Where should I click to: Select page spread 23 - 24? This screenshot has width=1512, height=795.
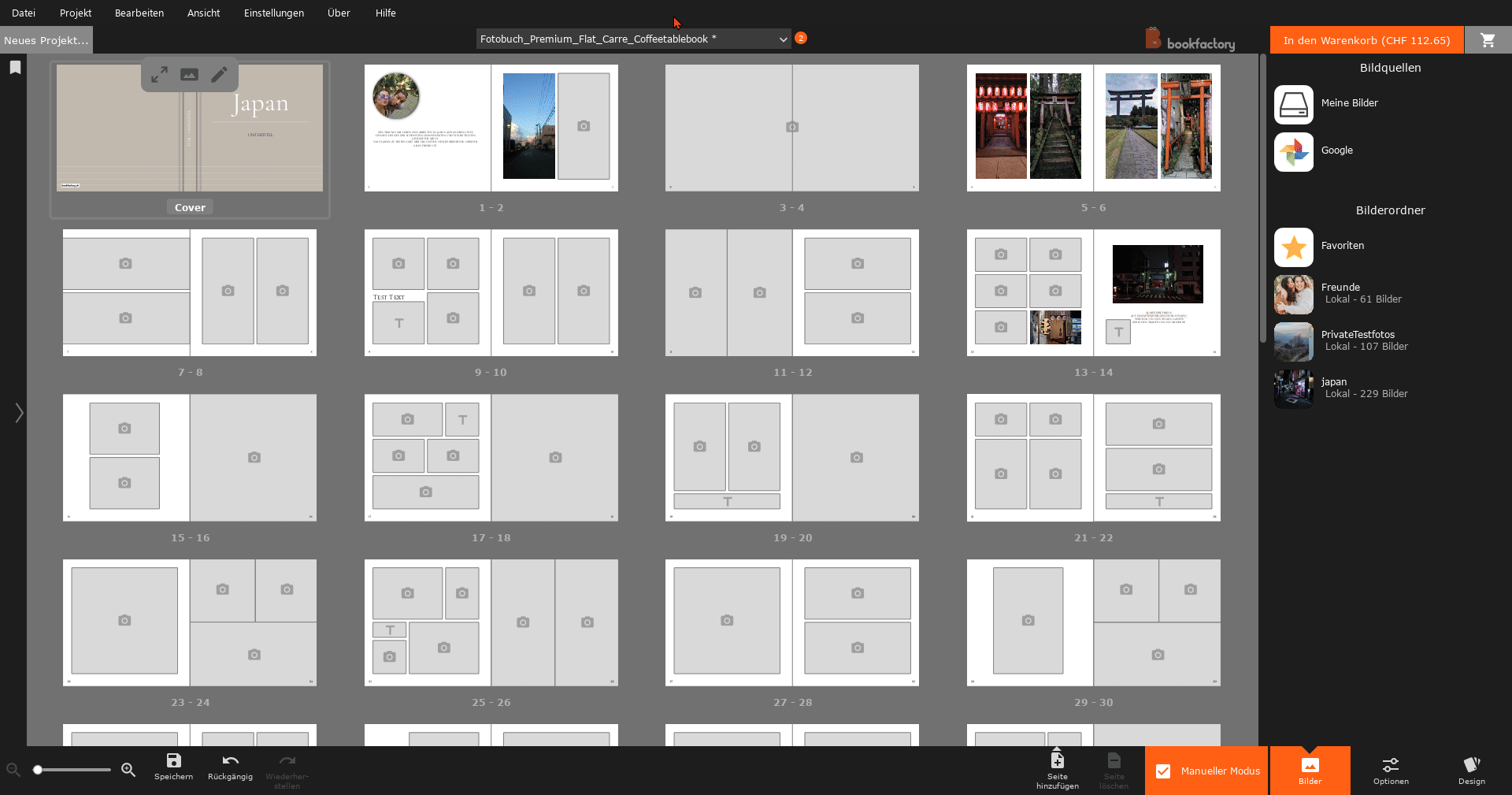190,622
